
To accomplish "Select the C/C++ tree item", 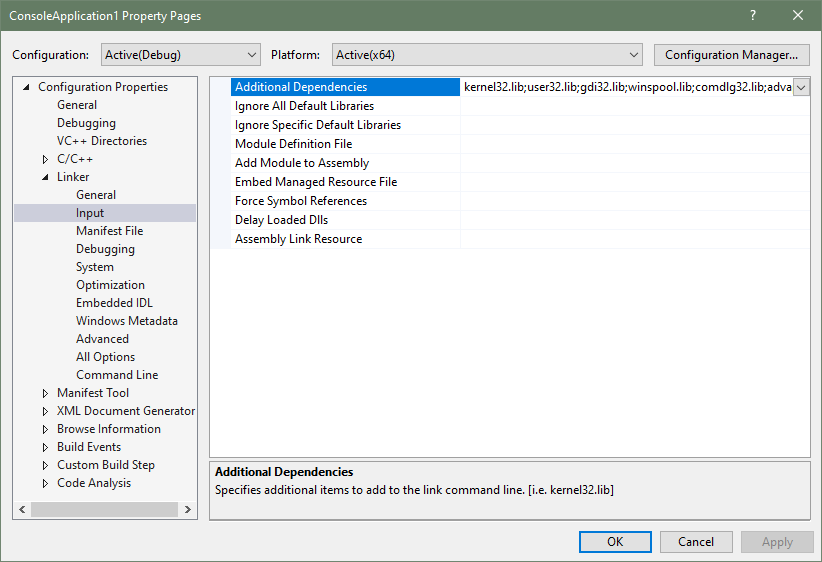I will (x=75, y=159).
